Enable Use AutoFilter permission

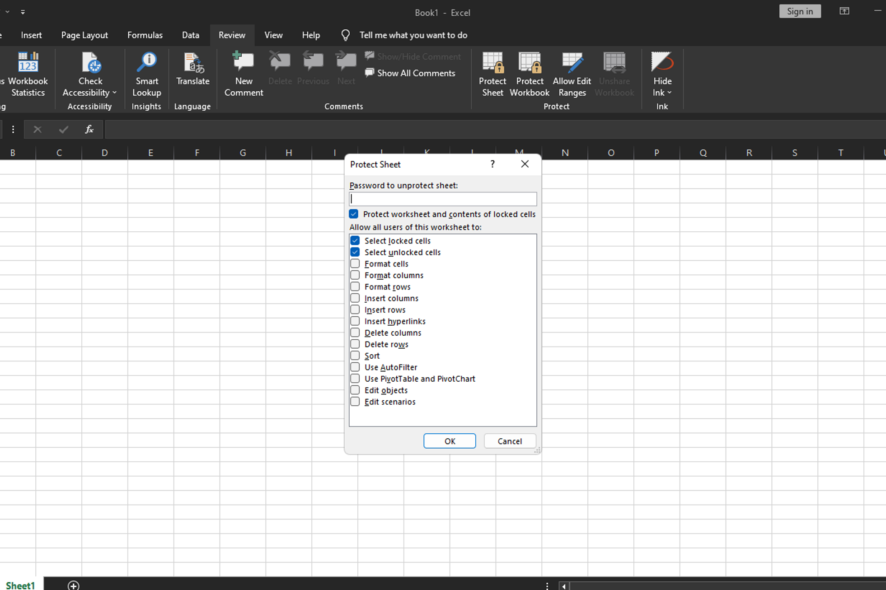click(355, 367)
